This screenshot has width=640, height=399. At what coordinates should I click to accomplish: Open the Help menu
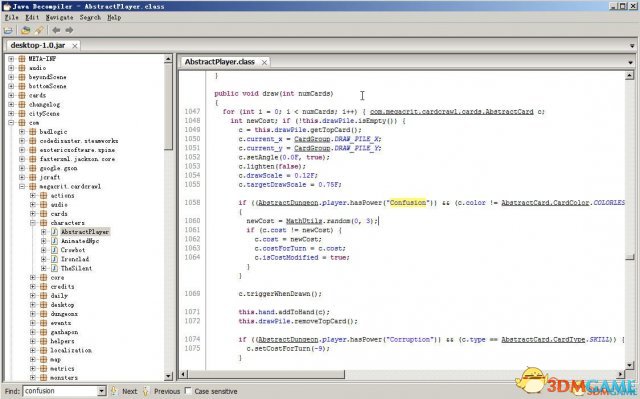click(x=114, y=17)
